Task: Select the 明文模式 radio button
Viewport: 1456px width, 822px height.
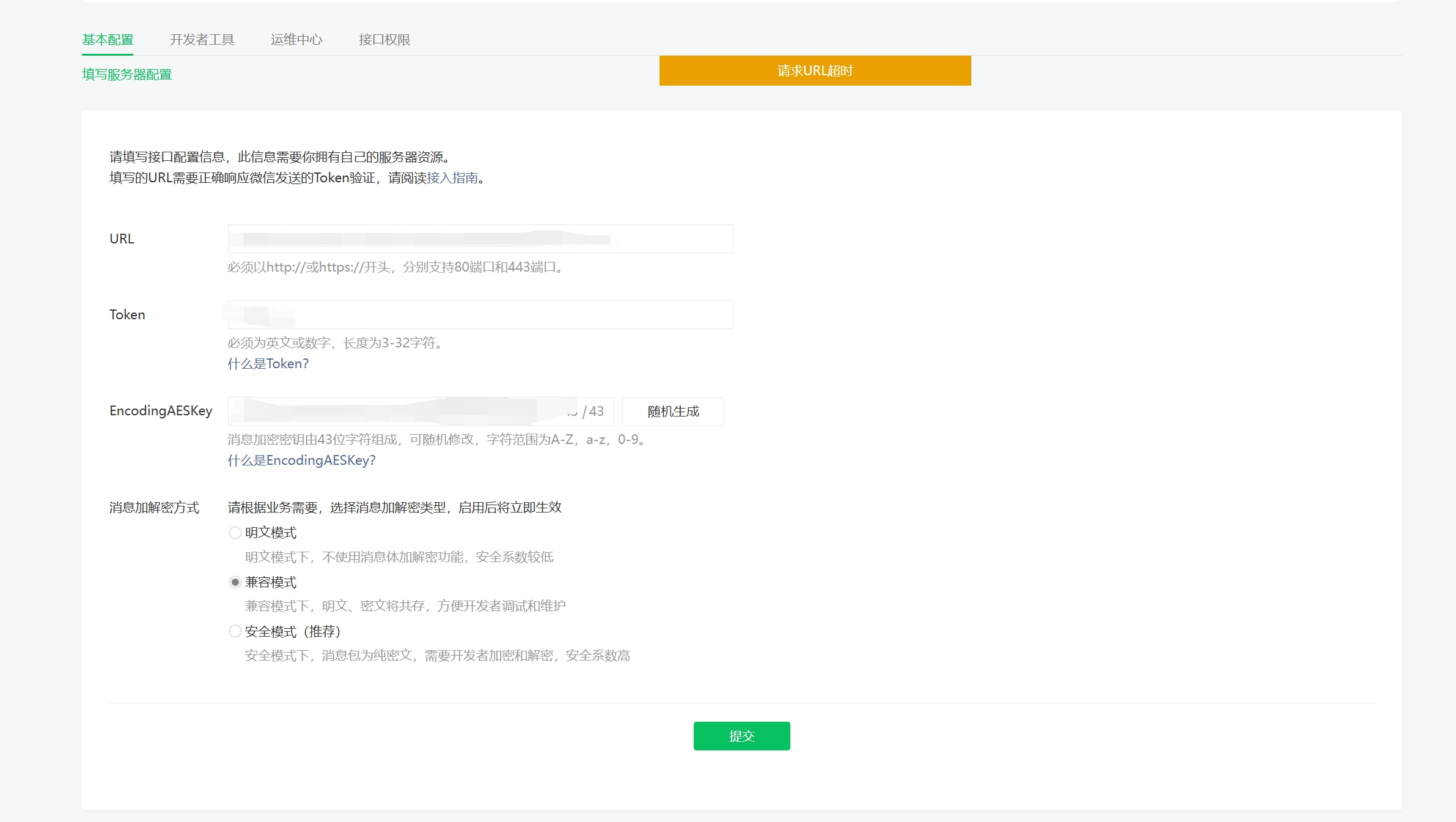Action: pos(235,533)
